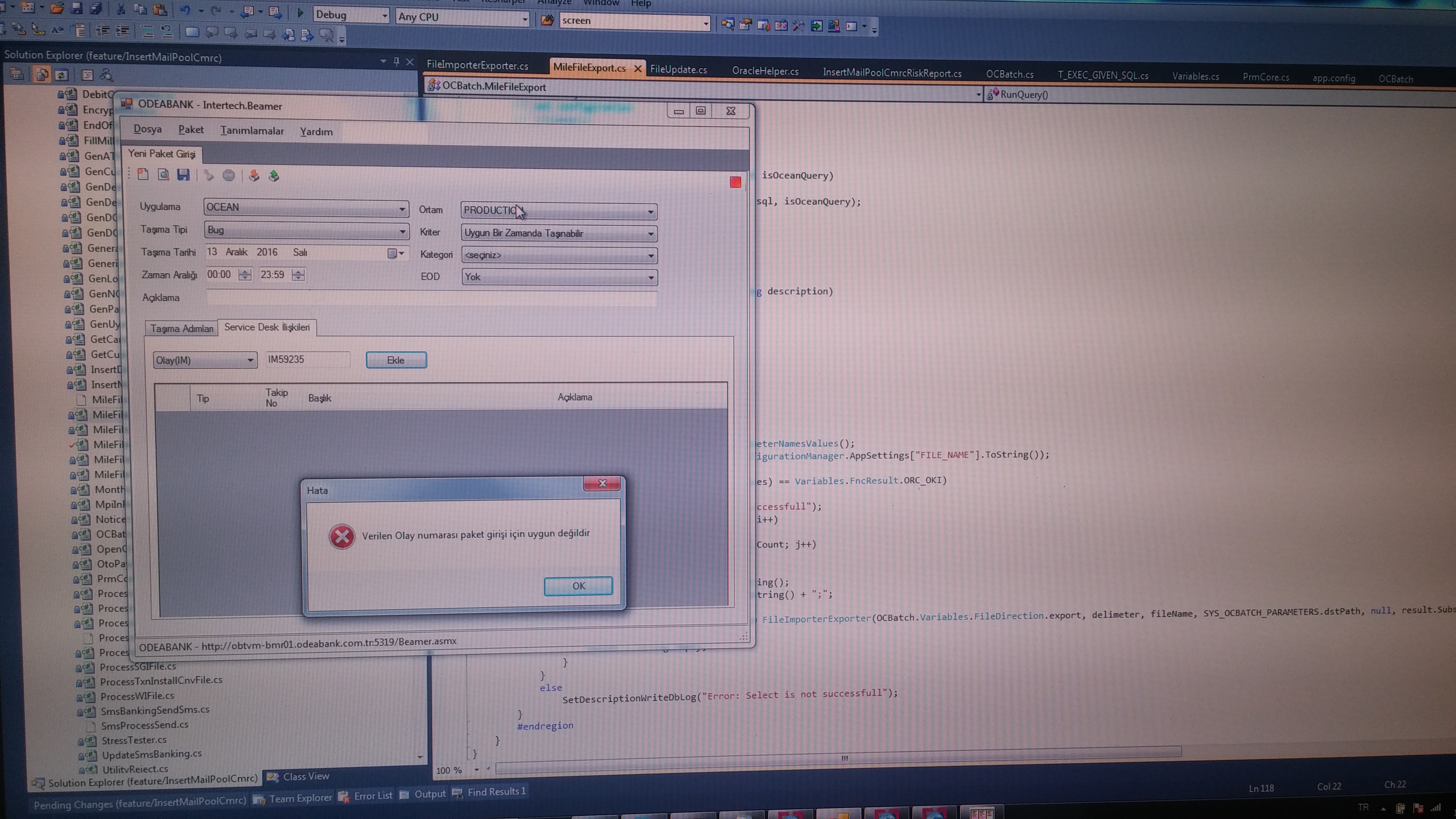Open the Dosya menu in Beamer
The height and width of the screenshot is (819, 1456).
click(x=147, y=129)
